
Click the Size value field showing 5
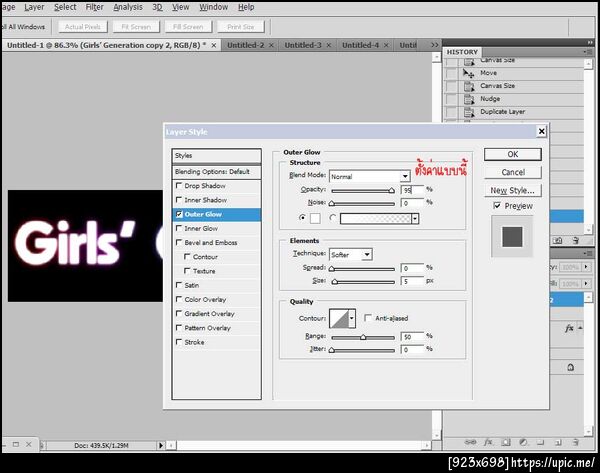pos(412,281)
